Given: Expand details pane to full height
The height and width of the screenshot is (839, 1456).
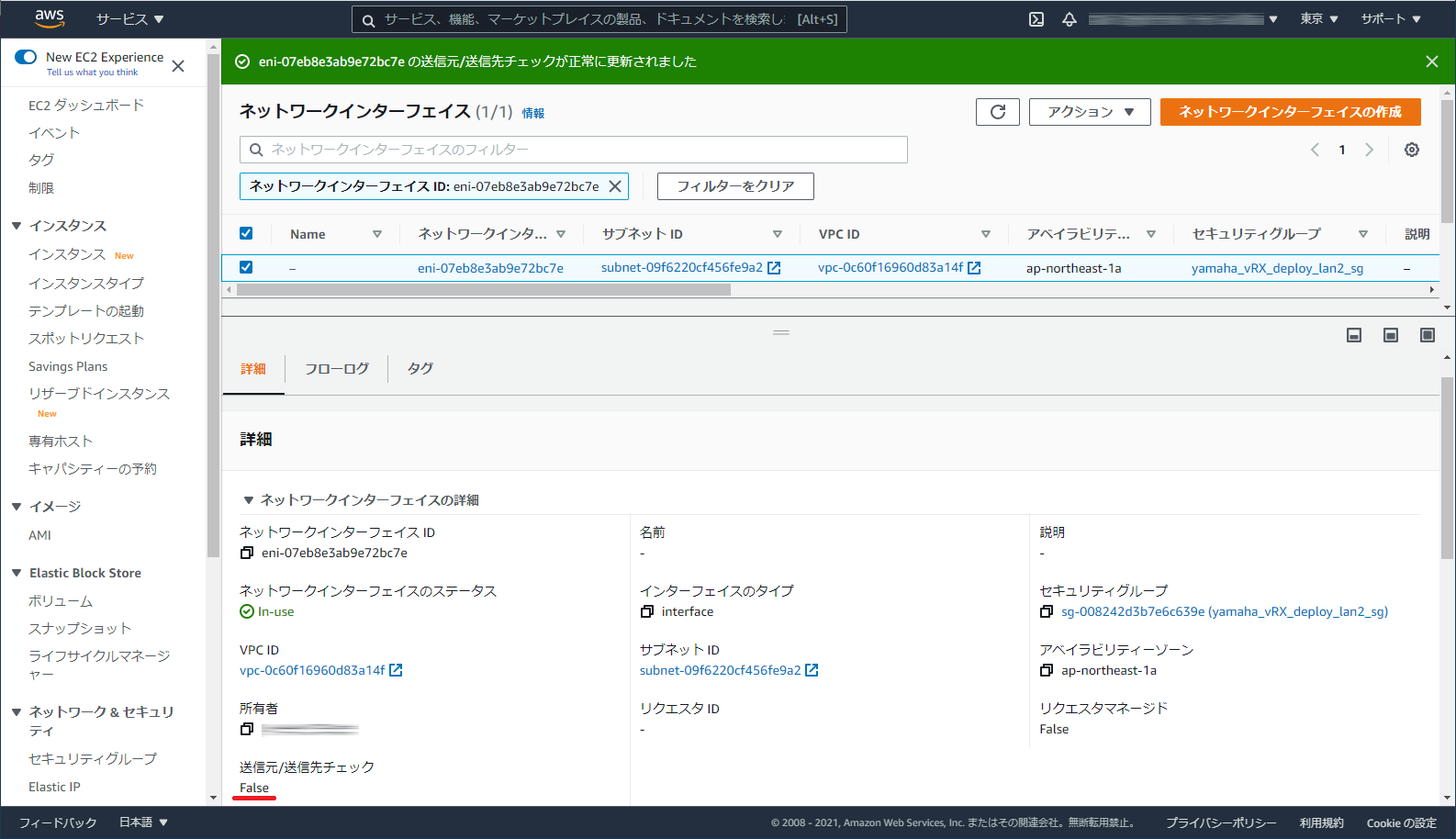Looking at the screenshot, I should click(x=1428, y=335).
